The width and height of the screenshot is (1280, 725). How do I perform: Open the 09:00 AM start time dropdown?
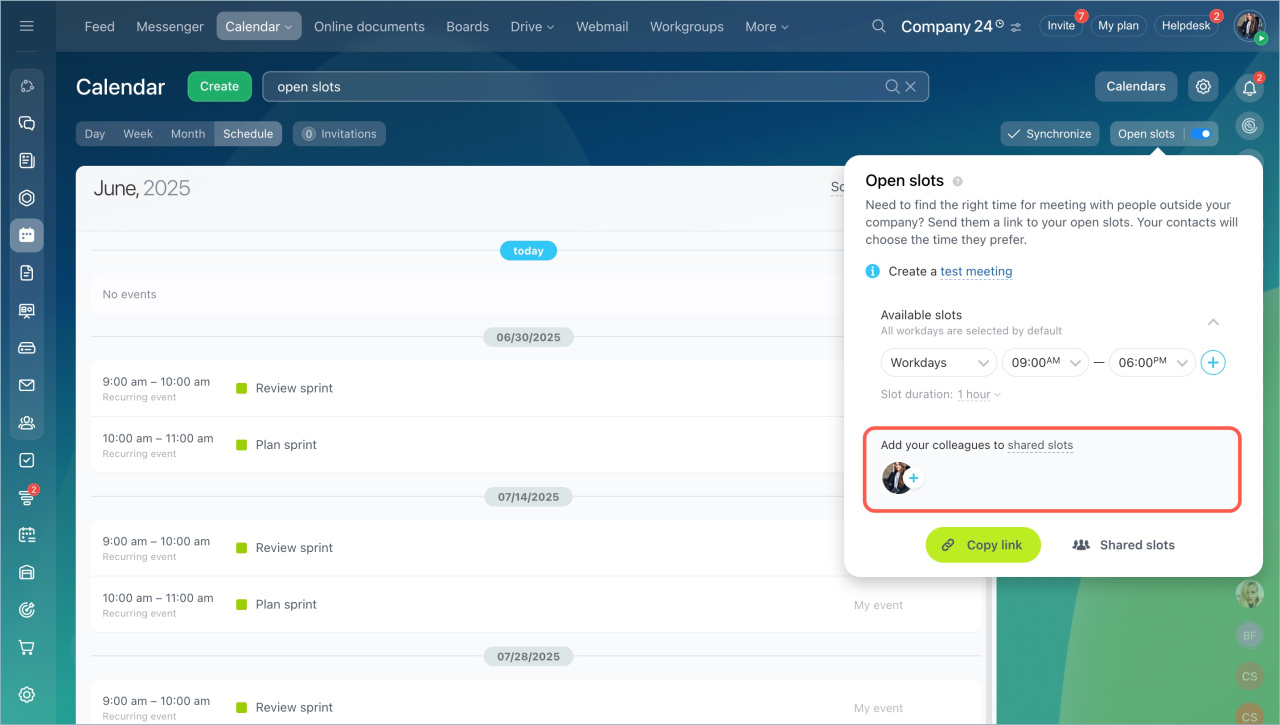[1045, 363]
